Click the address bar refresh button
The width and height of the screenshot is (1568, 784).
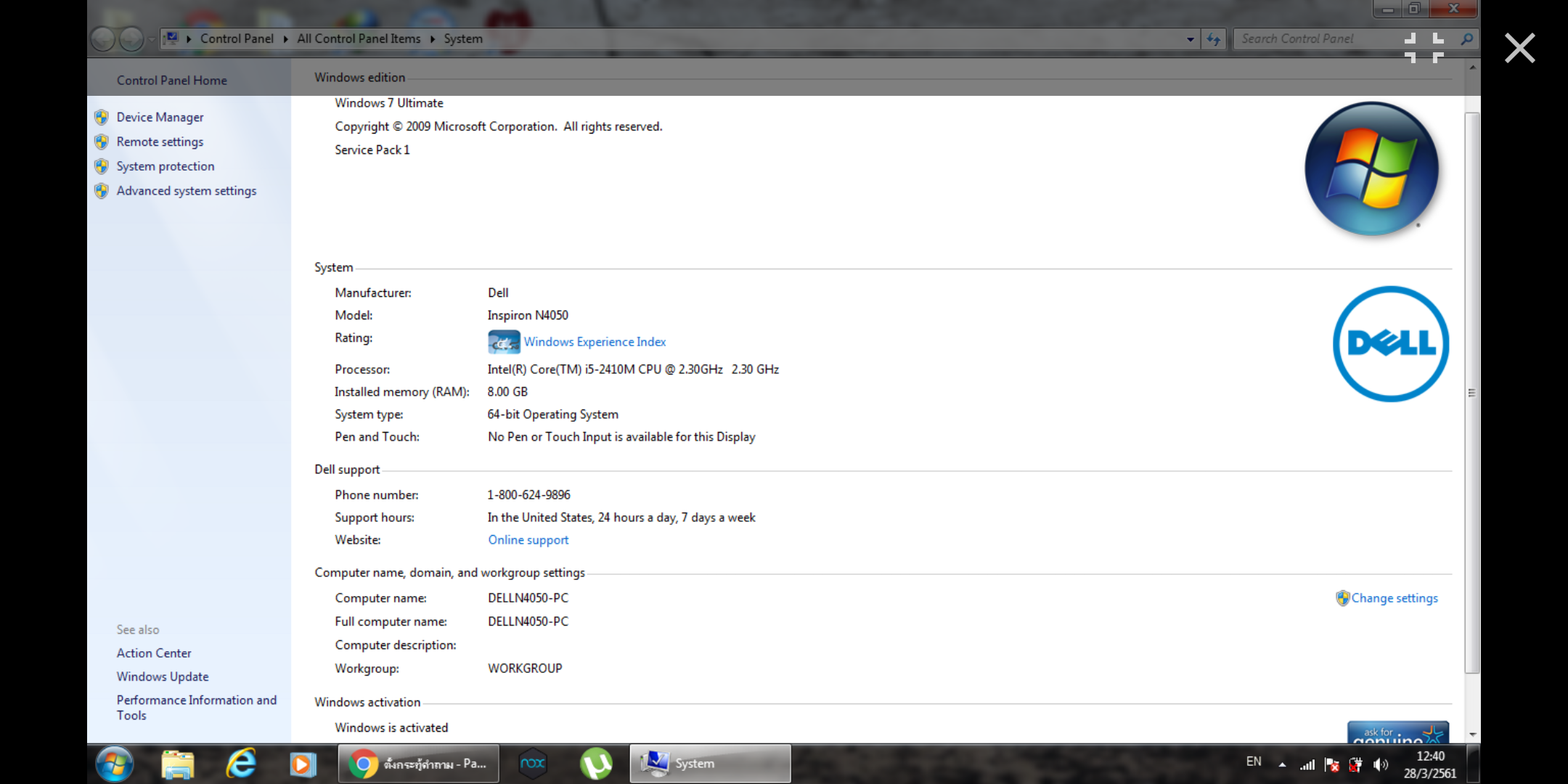tap(1214, 39)
